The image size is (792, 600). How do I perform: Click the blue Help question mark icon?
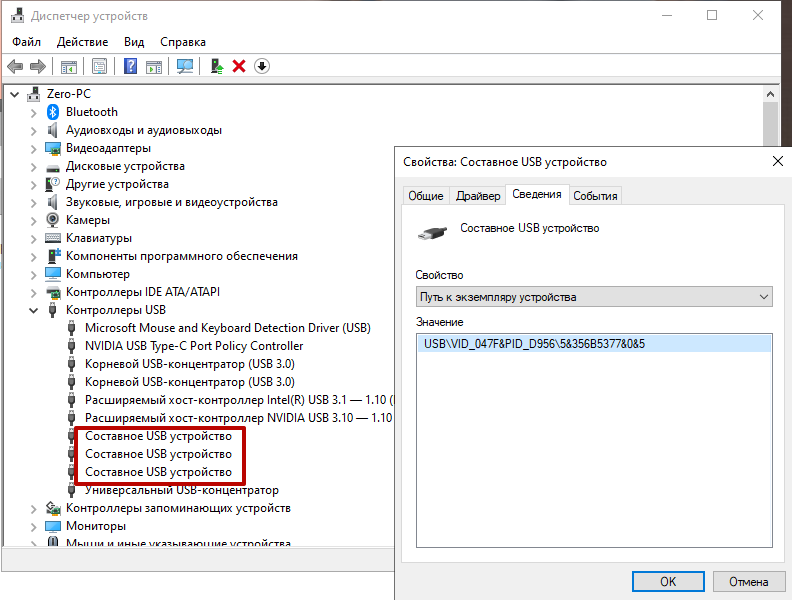[x=130, y=66]
